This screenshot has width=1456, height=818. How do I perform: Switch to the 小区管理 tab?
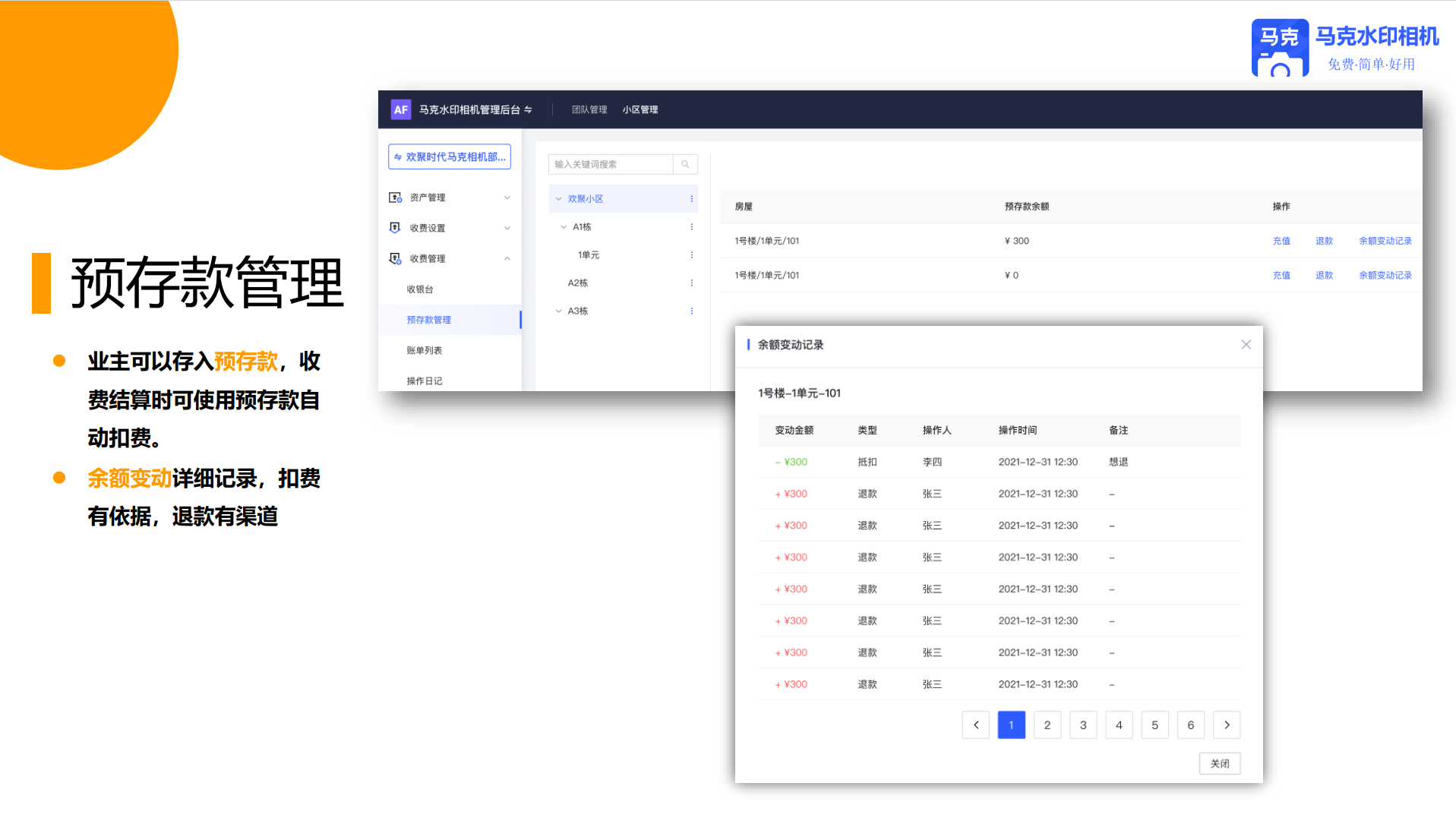pos(640,109)
